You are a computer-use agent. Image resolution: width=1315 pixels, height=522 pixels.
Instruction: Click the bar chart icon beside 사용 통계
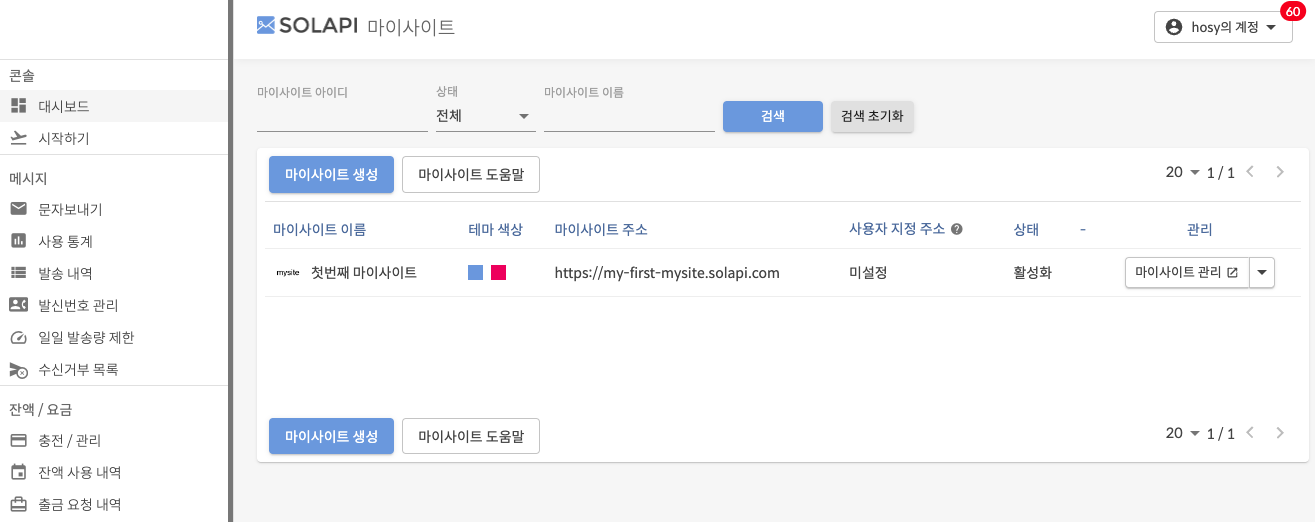click(18, 241)
